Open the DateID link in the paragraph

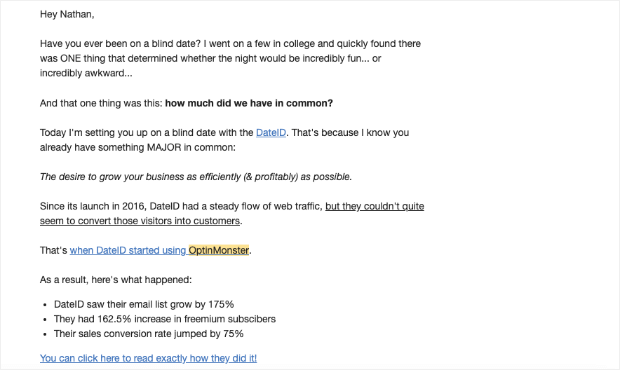[271, 133]
